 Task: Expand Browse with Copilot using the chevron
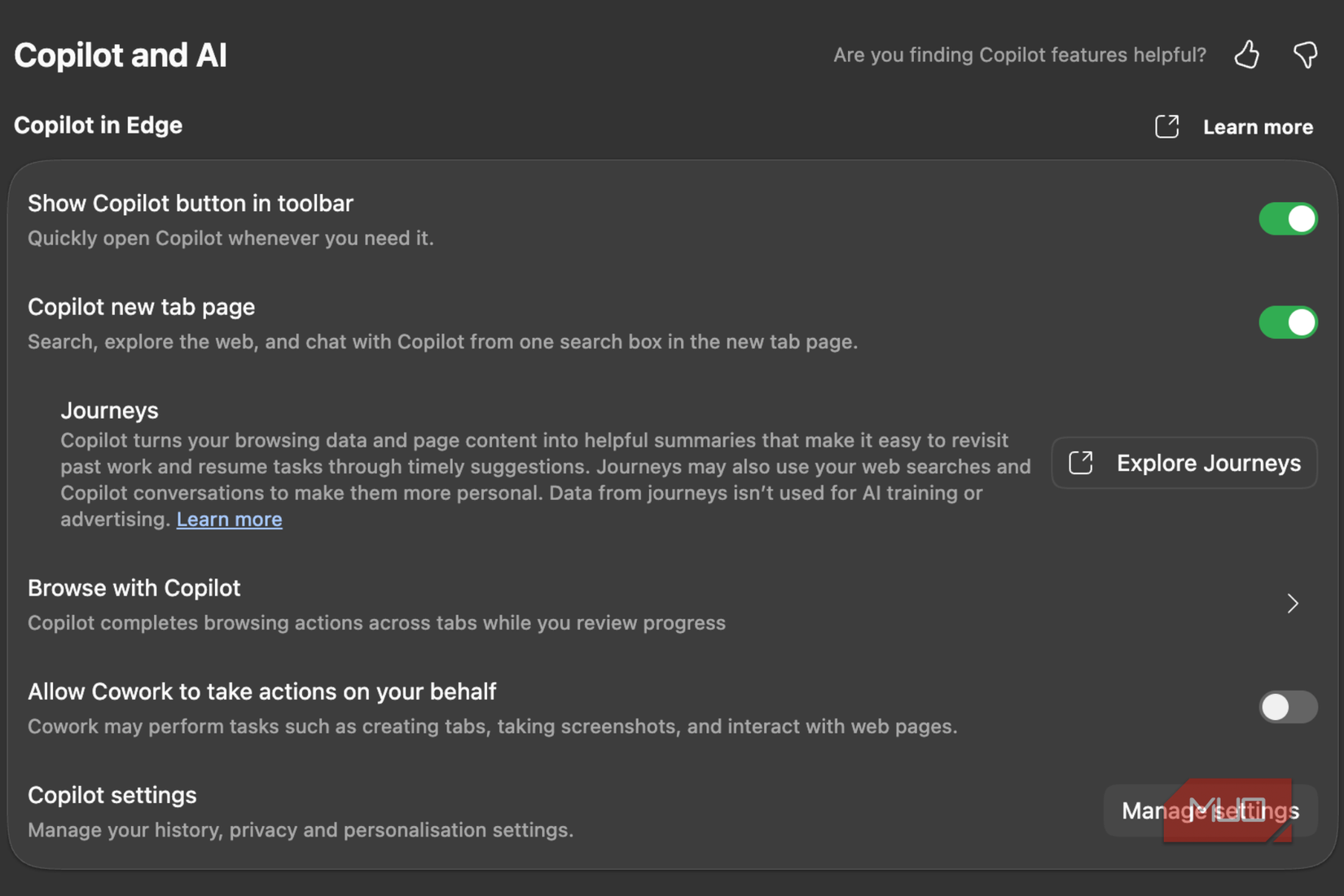[x=1293, y=604]
